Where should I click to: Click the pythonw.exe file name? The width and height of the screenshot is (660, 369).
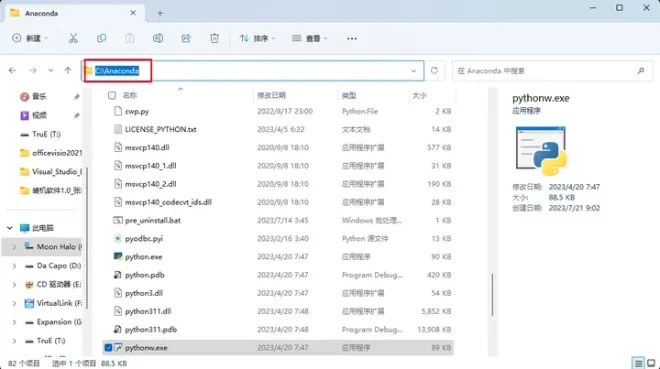[146, 348]
